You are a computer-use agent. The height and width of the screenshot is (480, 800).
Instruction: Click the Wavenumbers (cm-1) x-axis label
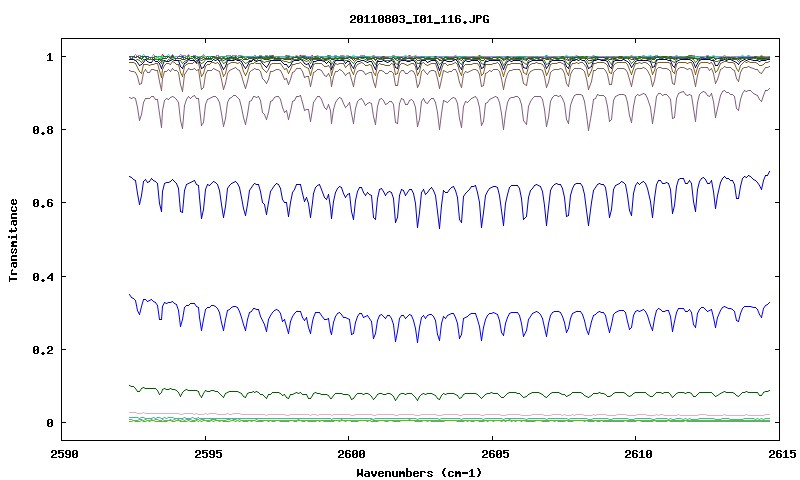point(419,473)
